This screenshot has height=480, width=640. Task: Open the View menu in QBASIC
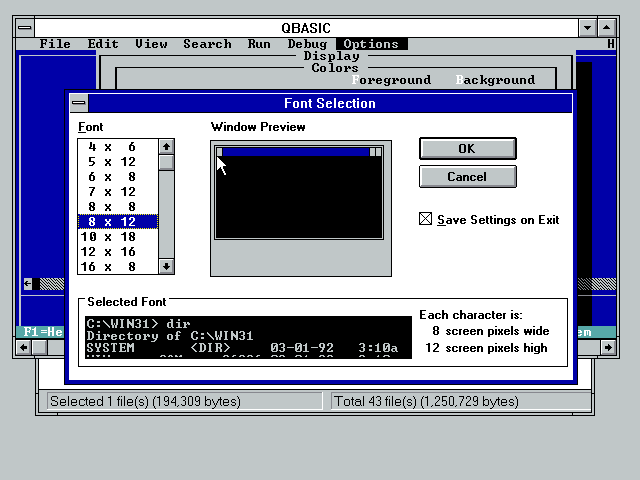tap(151, 44)
